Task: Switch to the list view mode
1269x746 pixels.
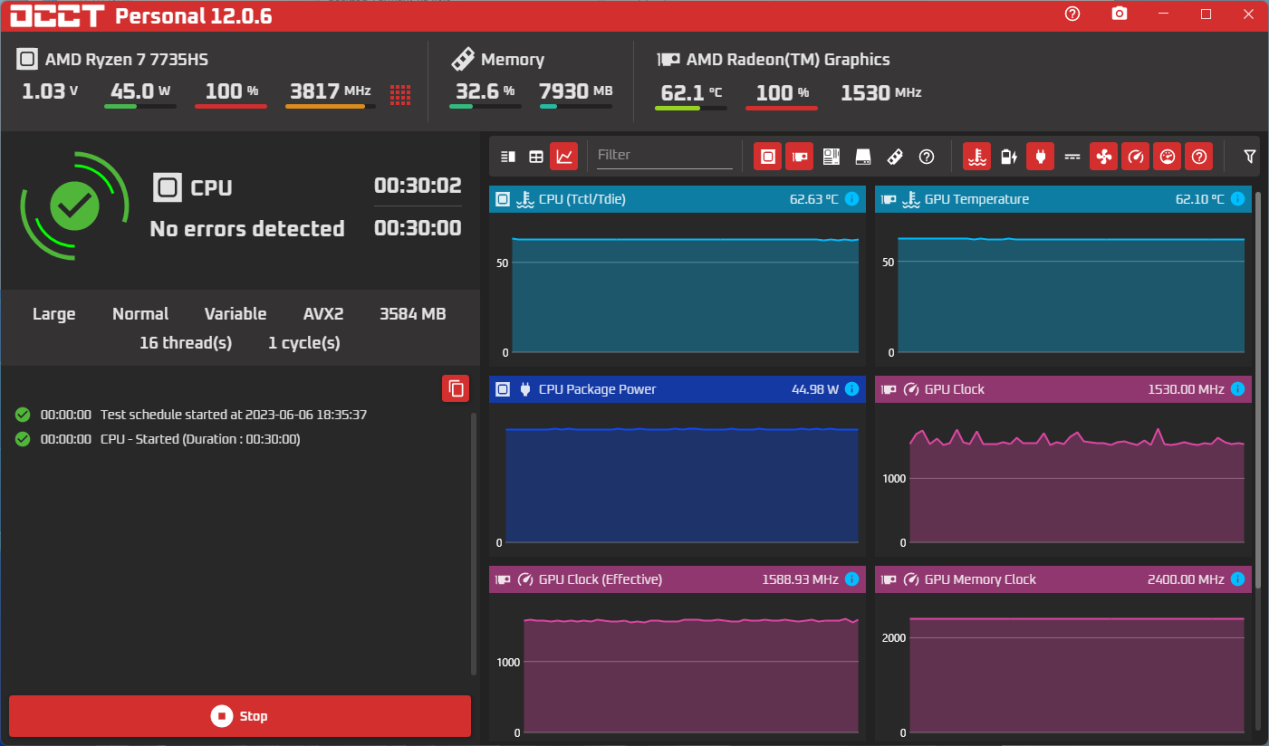Action: (508, 156)
